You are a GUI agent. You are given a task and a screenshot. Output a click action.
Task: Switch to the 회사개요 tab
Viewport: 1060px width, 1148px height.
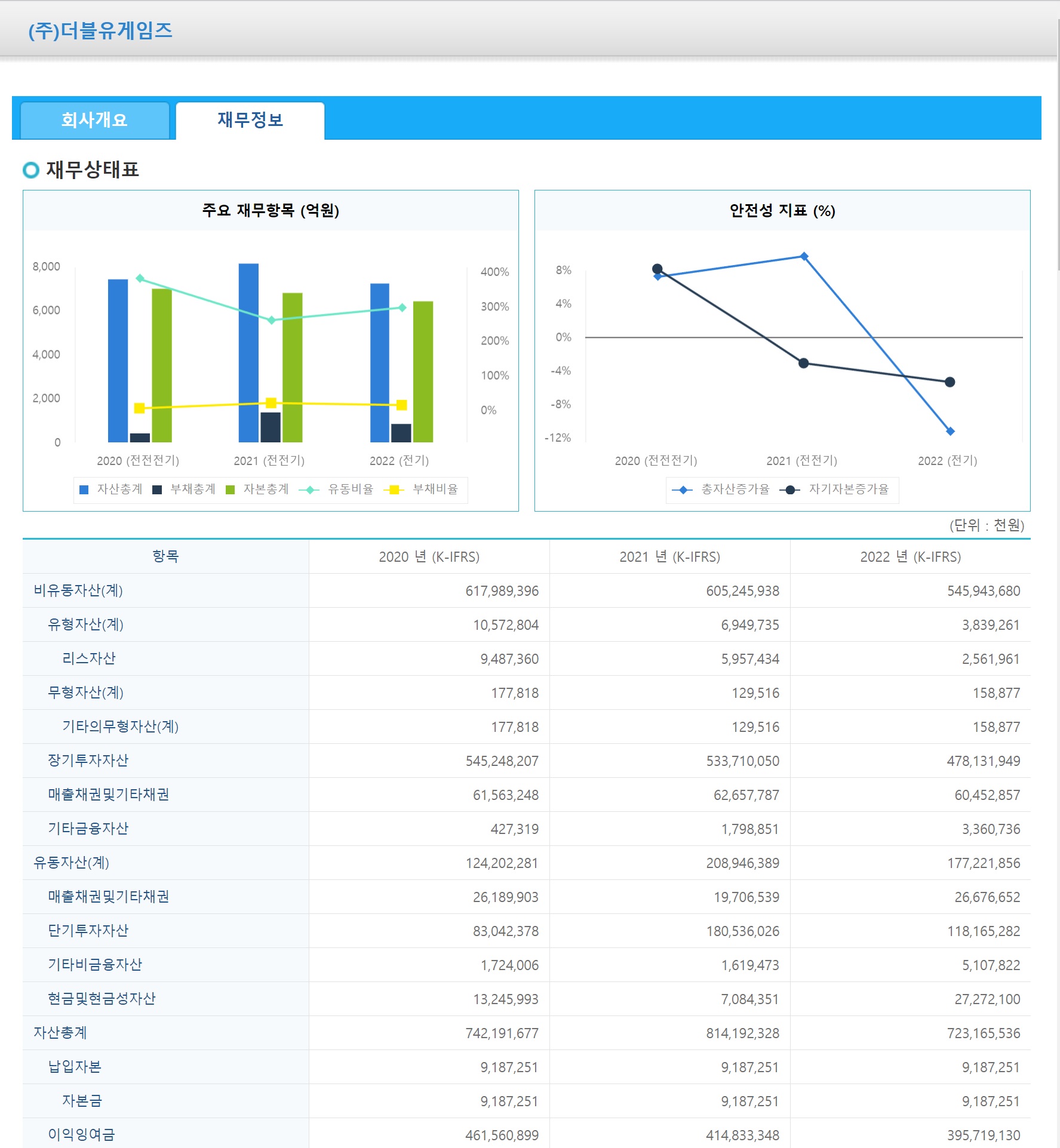click(94, 119)
